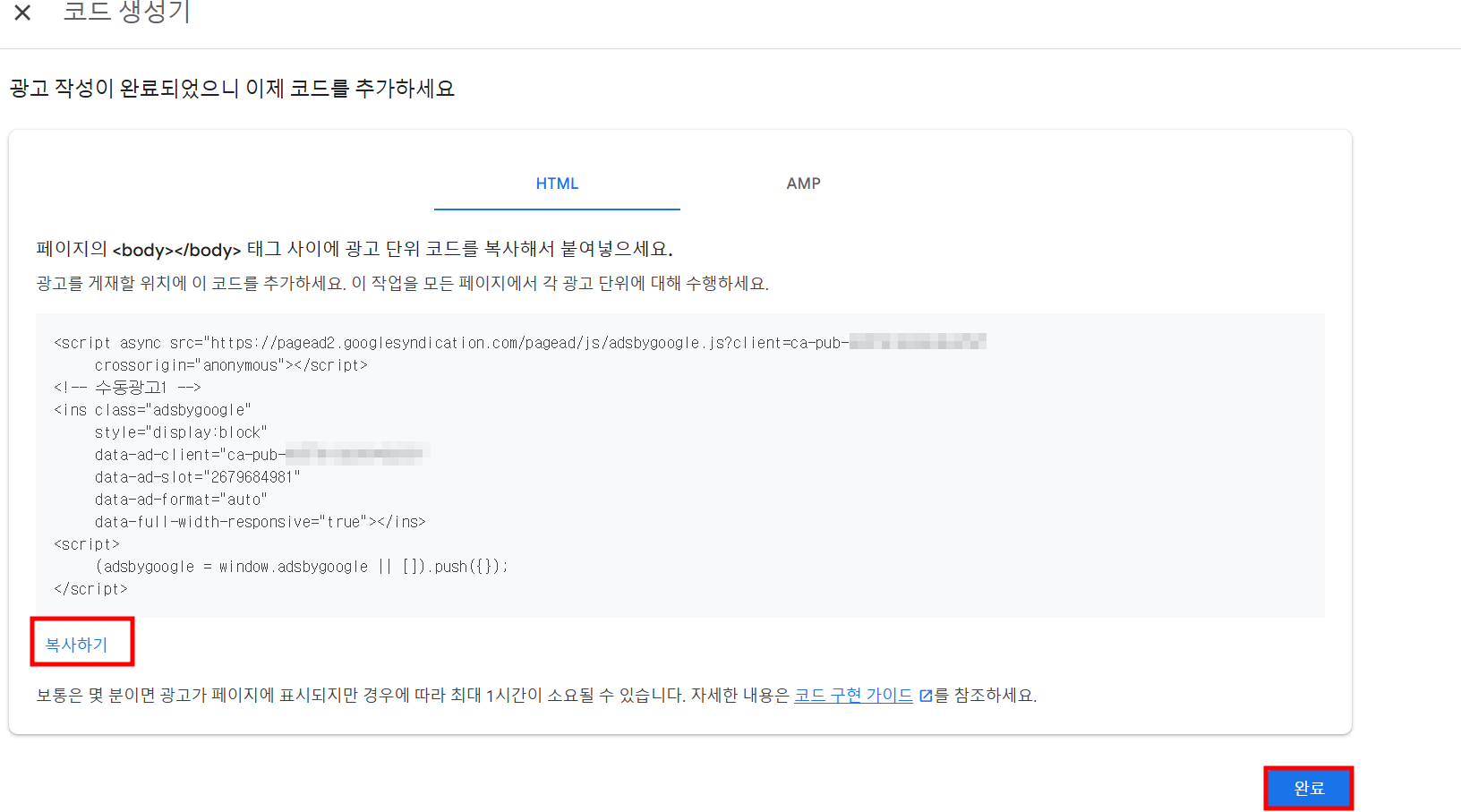Click the 페이지의 <body></body> 태그 instruction
Image resolution: width=1461 pixels, height=812 pixels.
pyautogui.click(x=355, y=249)
